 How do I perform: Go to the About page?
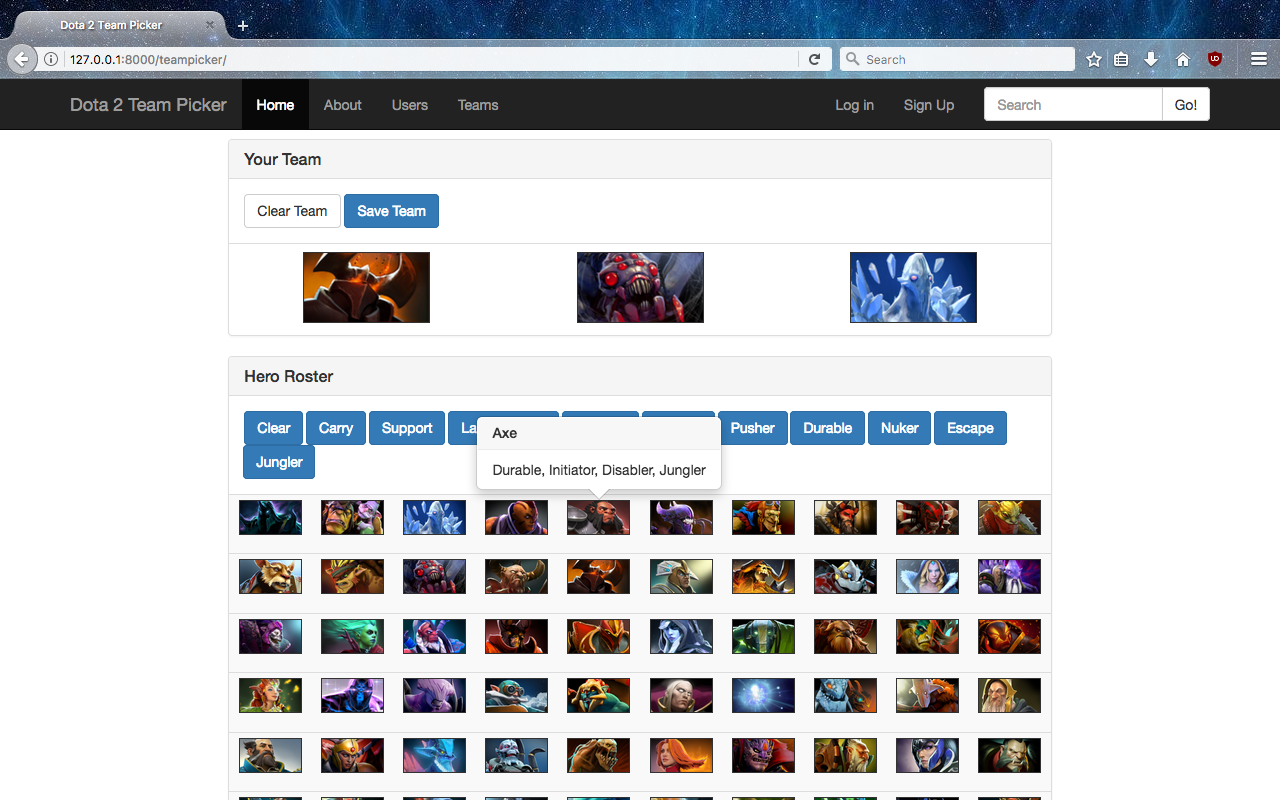point(343,105)
